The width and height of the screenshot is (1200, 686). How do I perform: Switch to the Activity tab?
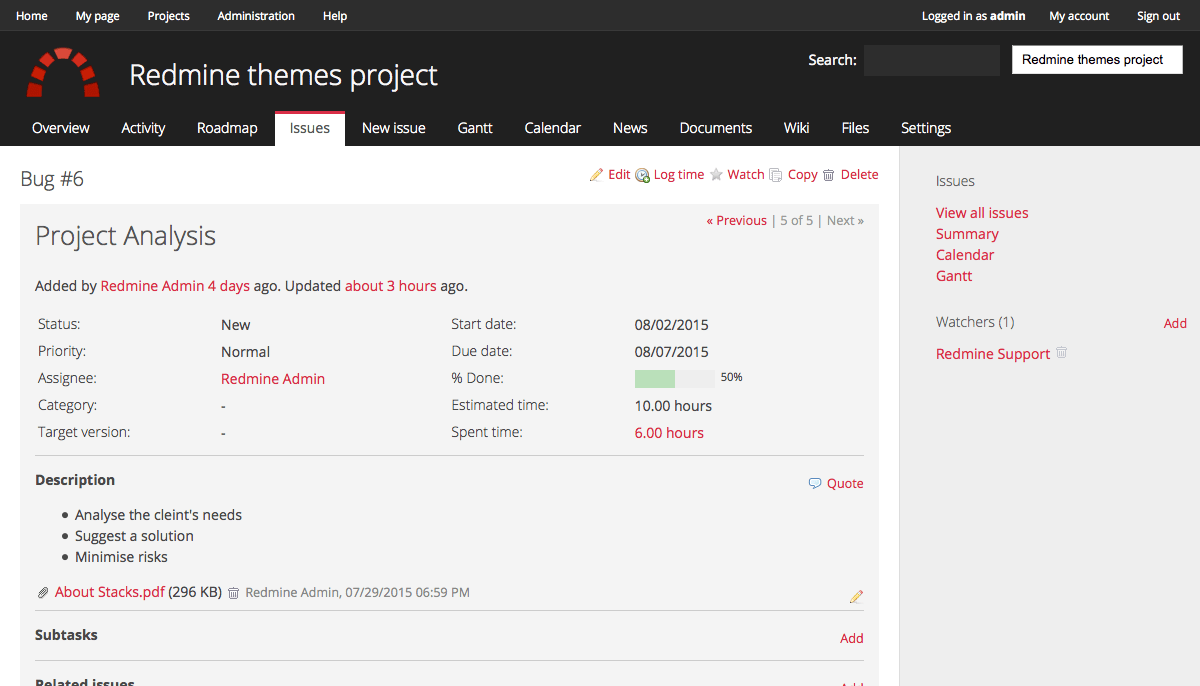point(143,128)
